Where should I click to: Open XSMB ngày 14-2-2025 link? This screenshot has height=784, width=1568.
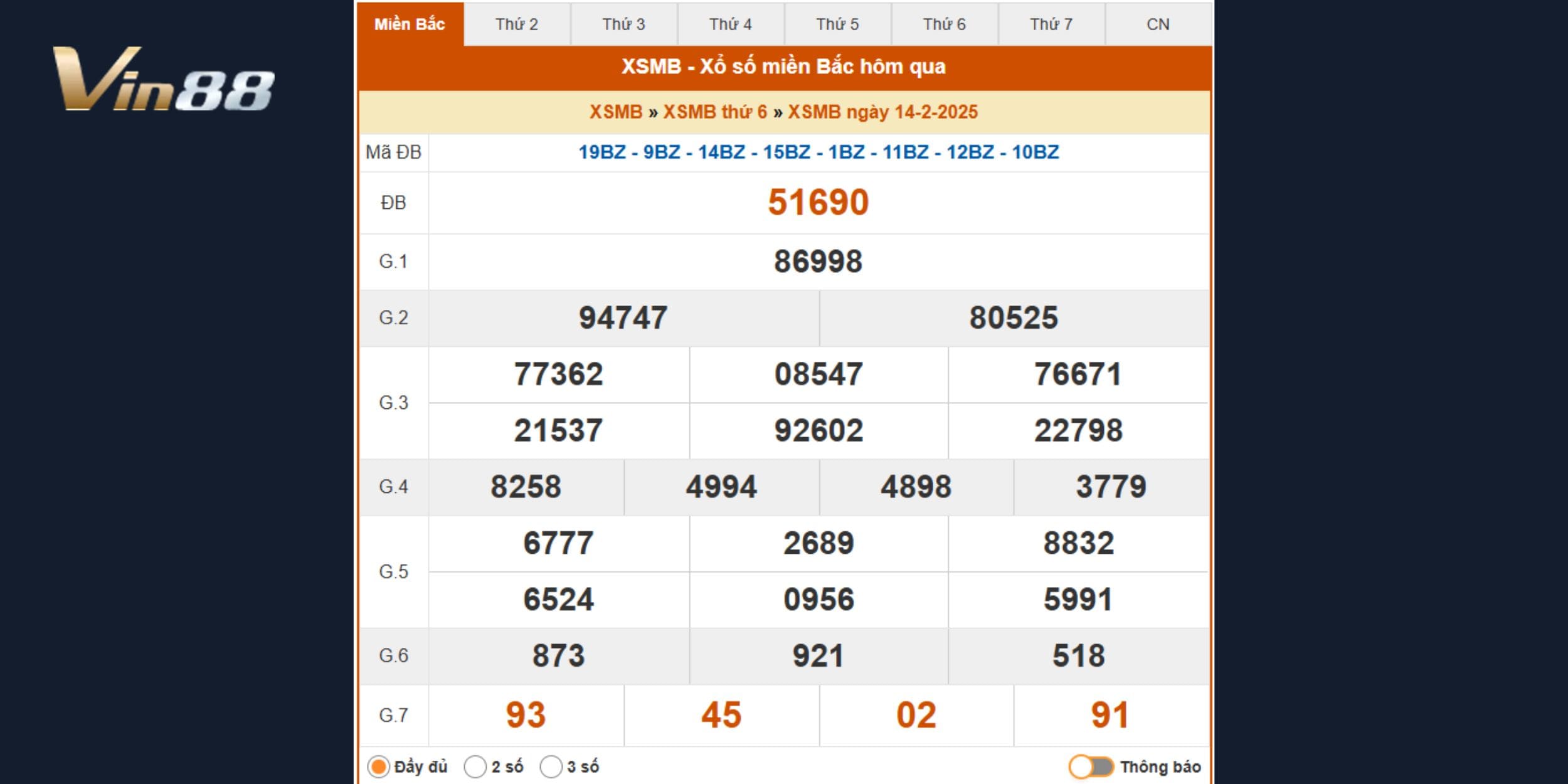pos(882,112)
